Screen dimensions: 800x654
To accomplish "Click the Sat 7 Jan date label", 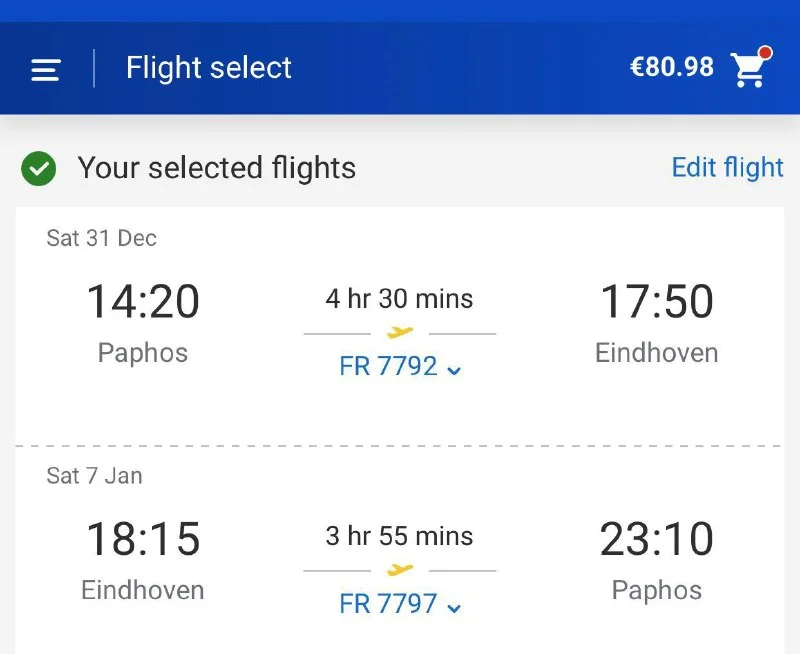I will (x=94, y=476).
